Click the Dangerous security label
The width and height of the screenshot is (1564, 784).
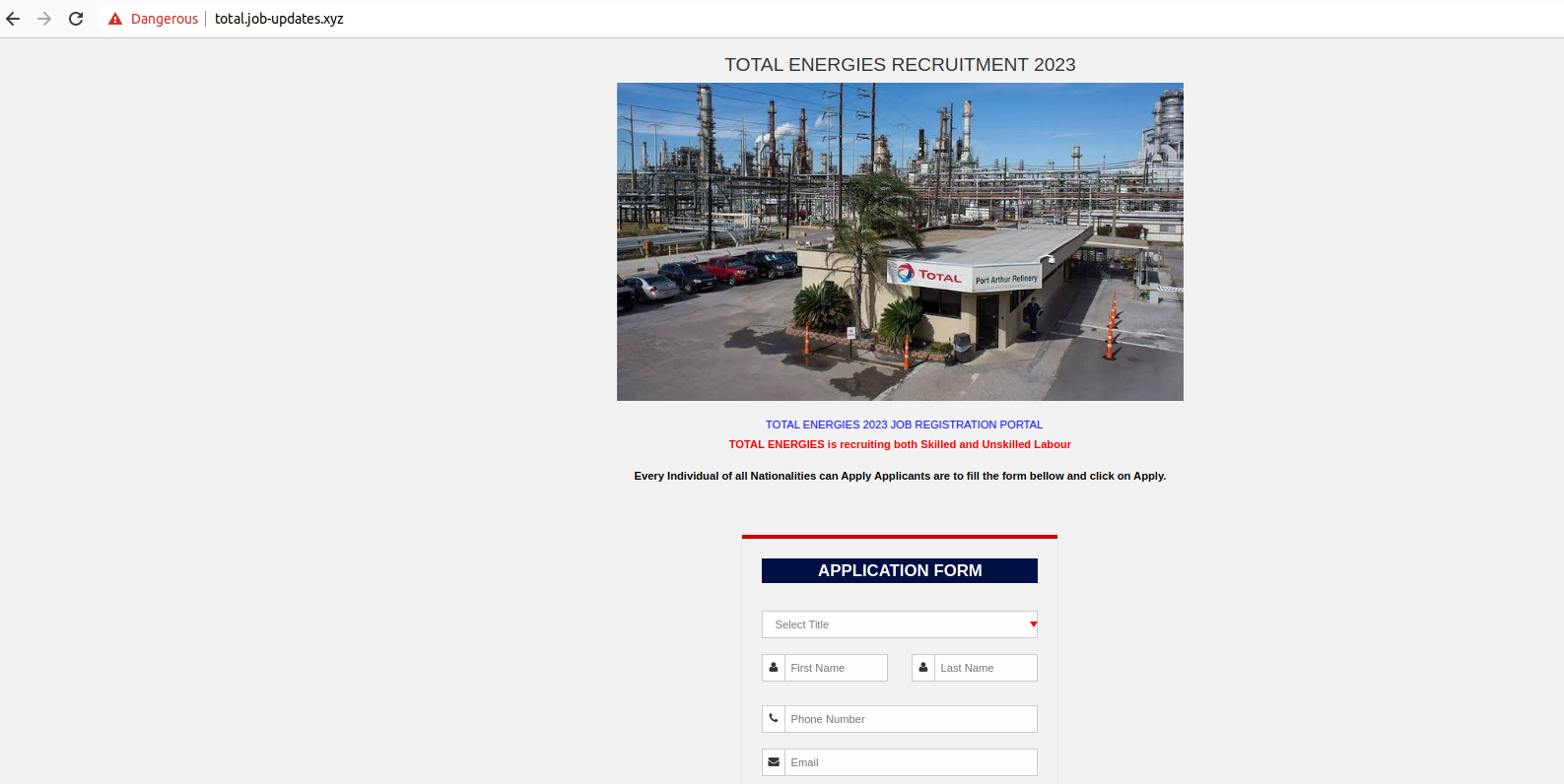165,19
